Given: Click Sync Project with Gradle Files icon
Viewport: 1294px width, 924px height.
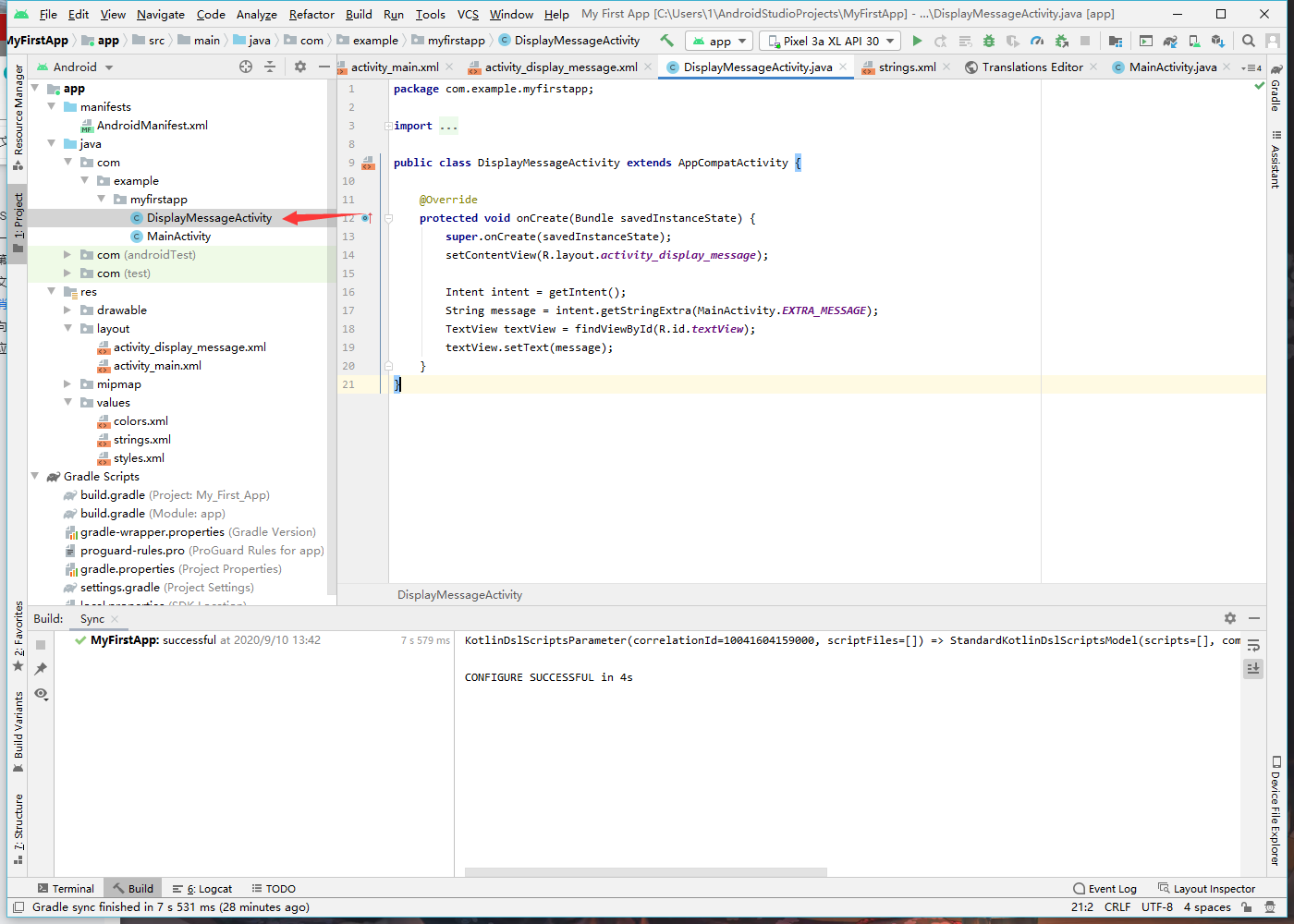Looking at the screenshot, I should point(1170,41).
